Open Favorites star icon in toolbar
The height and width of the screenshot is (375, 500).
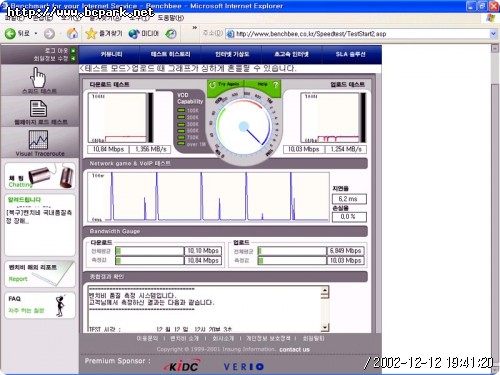pyautogui.click(x=90, y=33)
